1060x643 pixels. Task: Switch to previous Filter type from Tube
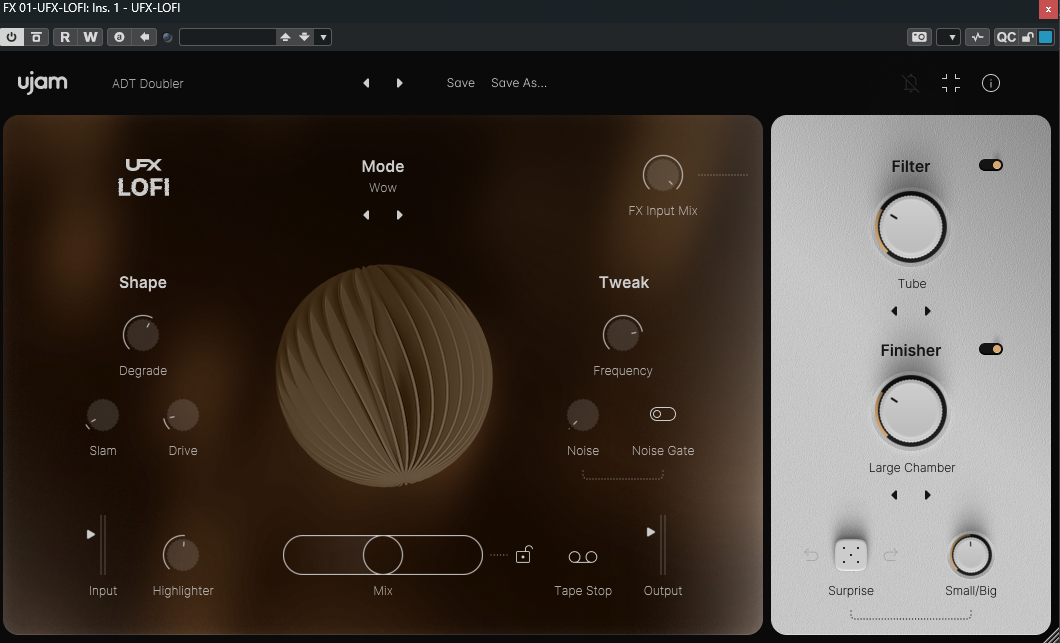point(894,311)
